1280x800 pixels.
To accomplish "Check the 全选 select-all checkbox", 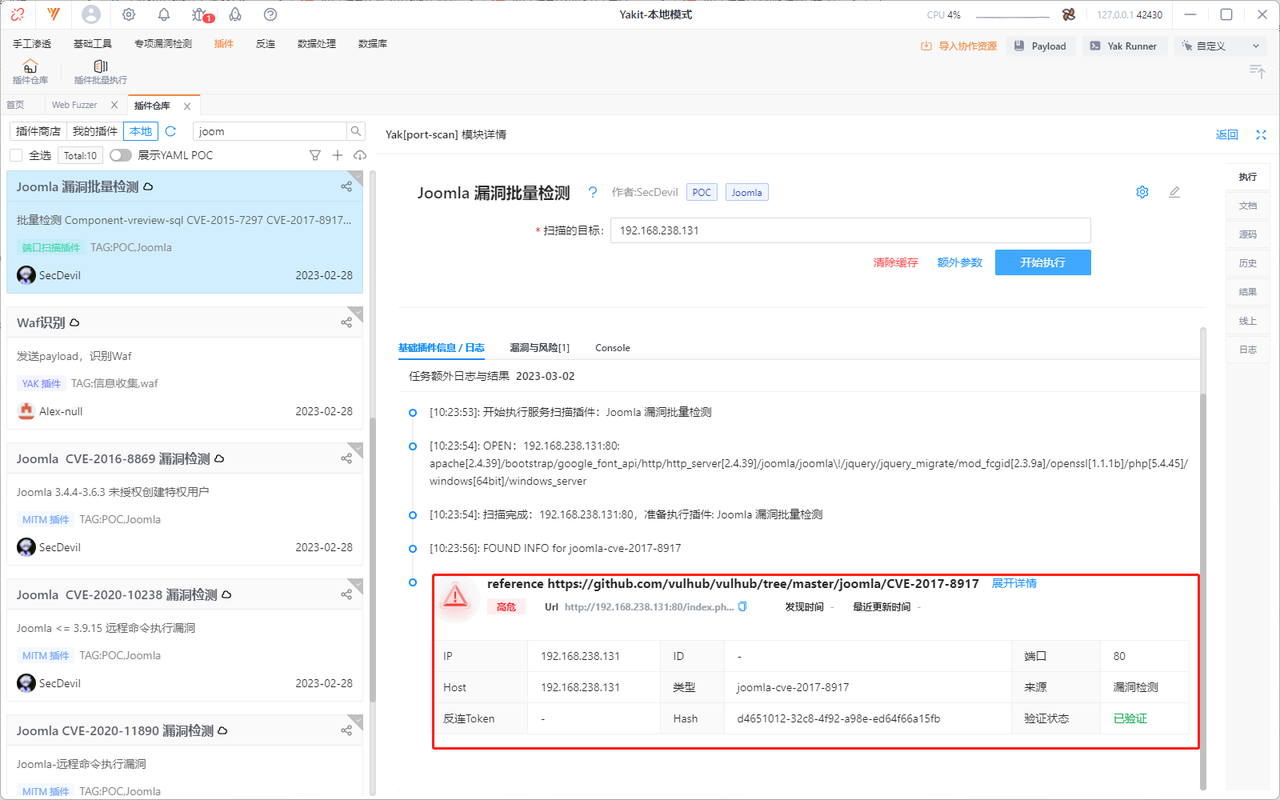I will click(16, 155).
